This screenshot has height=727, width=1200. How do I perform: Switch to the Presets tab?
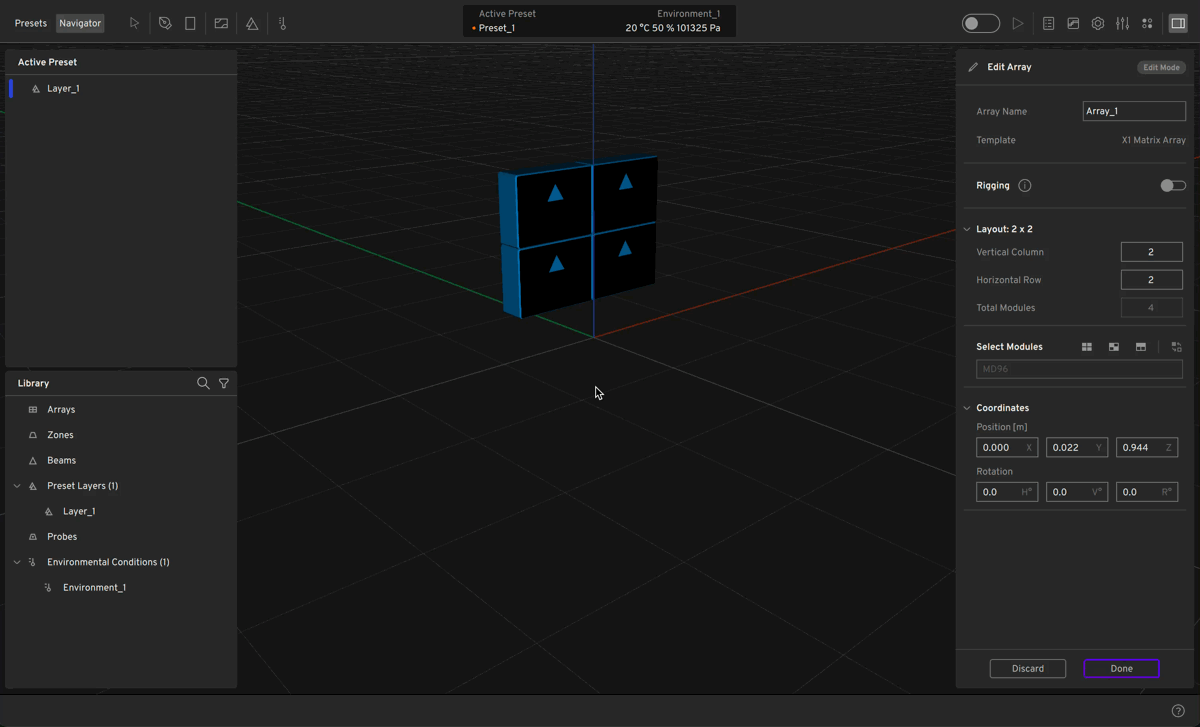click(x=30, y=23)
